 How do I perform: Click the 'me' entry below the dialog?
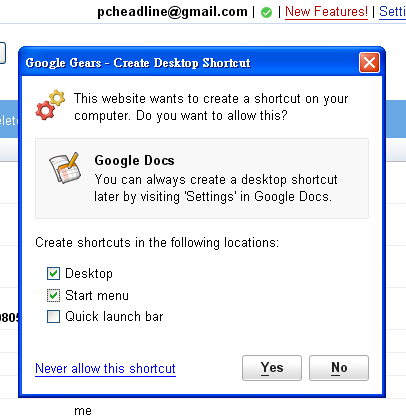coord(83,411)
